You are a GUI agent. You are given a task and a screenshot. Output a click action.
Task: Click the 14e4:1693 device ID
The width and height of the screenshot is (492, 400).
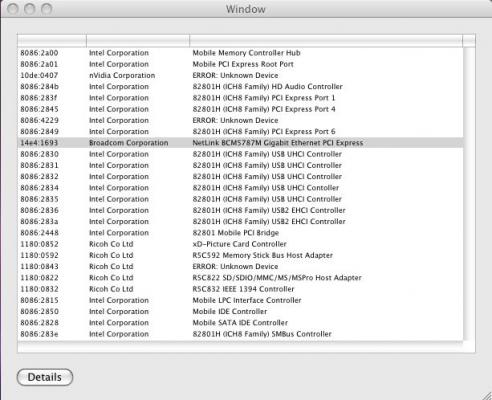(39, 143)
